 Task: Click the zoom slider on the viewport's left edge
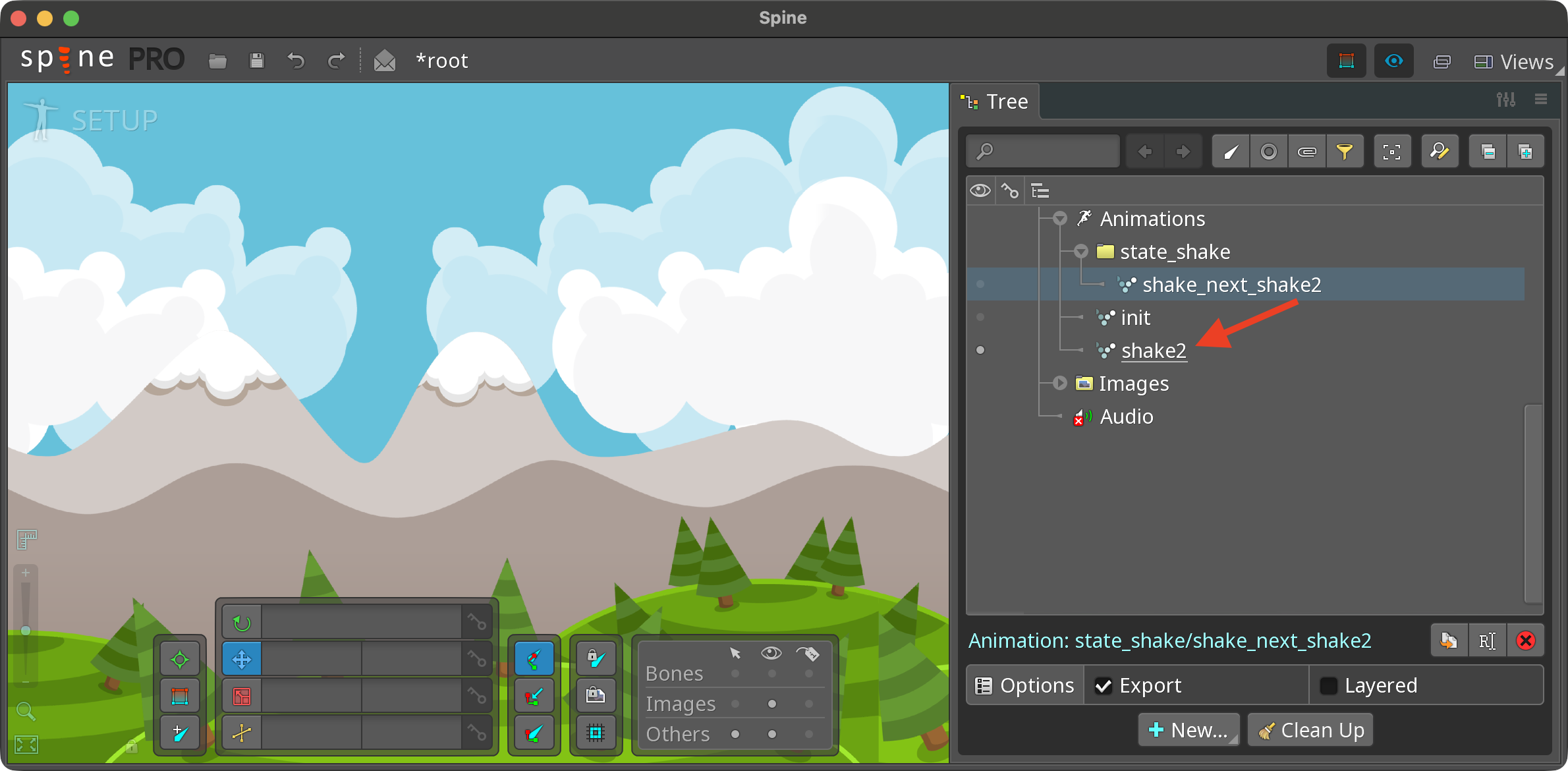pyautogui.click(x=25, y=631)
